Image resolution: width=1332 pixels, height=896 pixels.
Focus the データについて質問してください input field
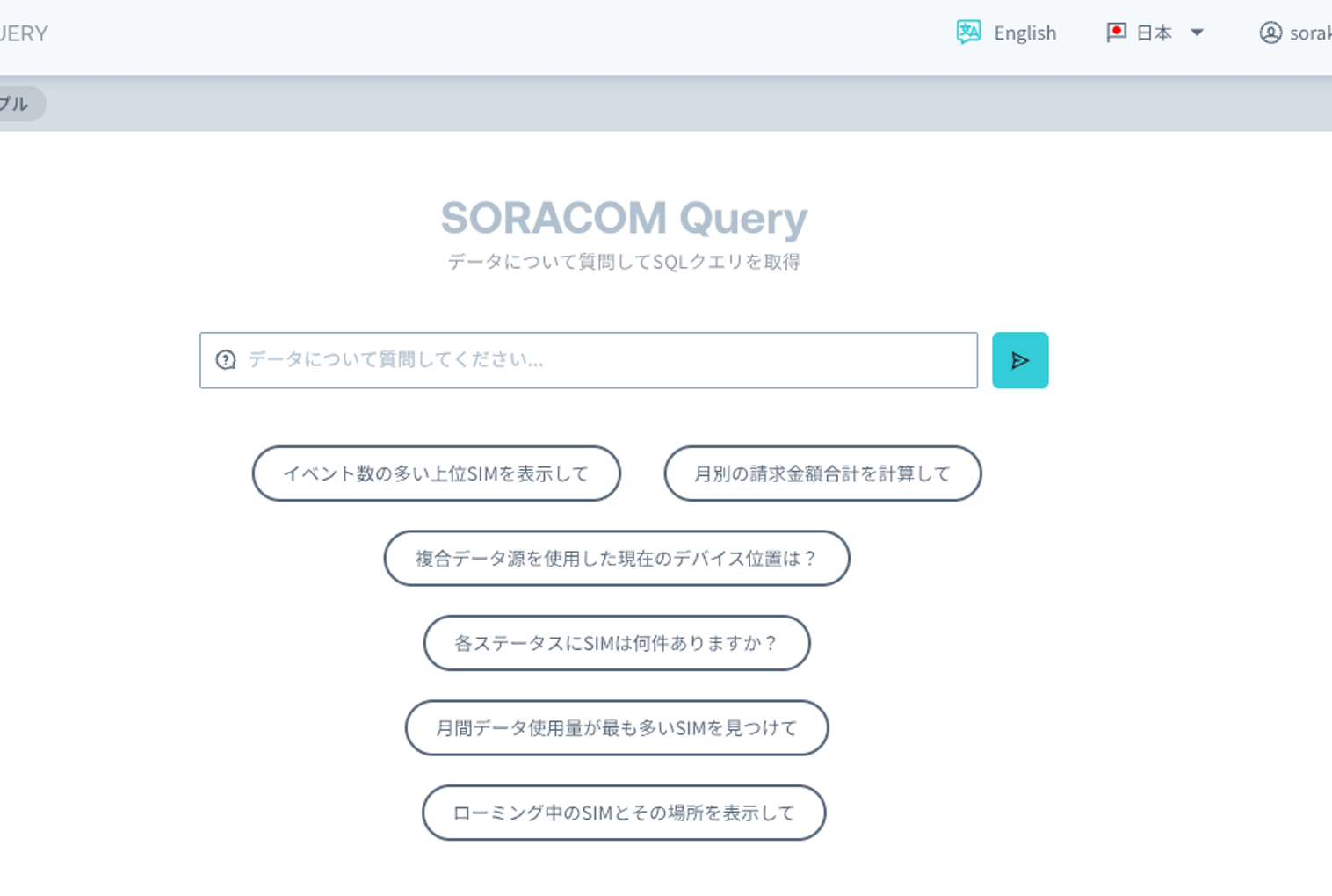coord(606,360)
